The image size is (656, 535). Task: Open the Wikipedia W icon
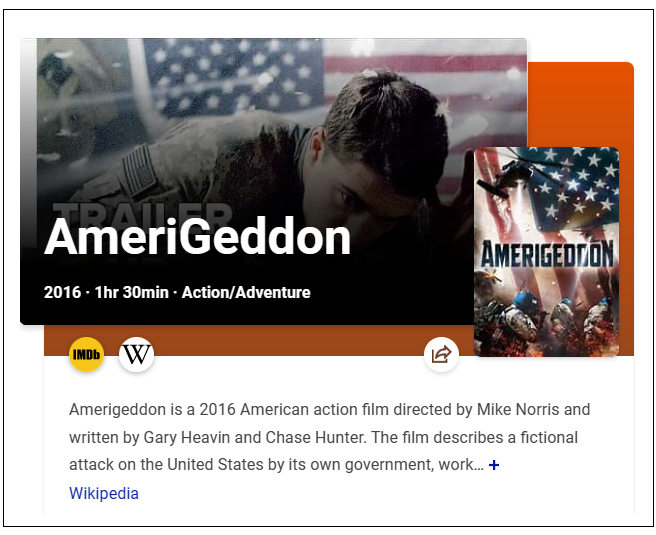point(136,354)
